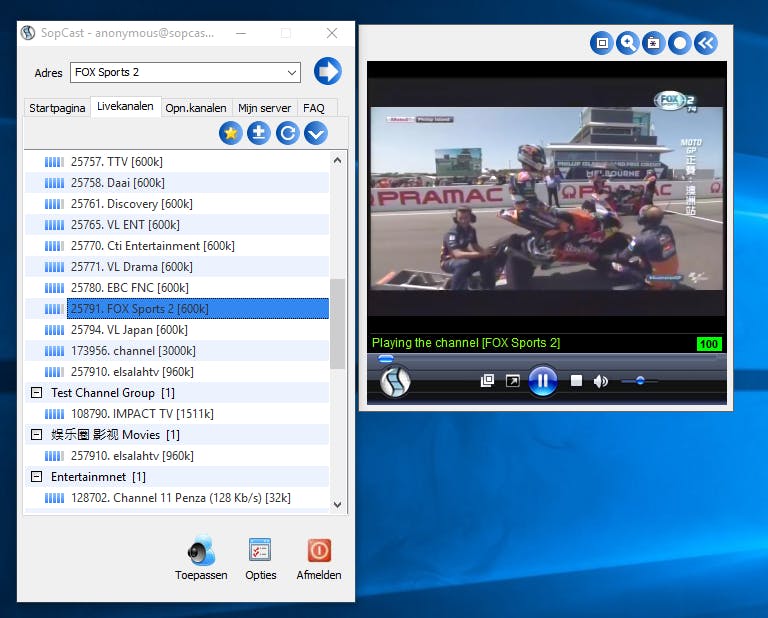Select the Livekanalen tab
Screen dimensions: 768x618
tap(125, 106)
